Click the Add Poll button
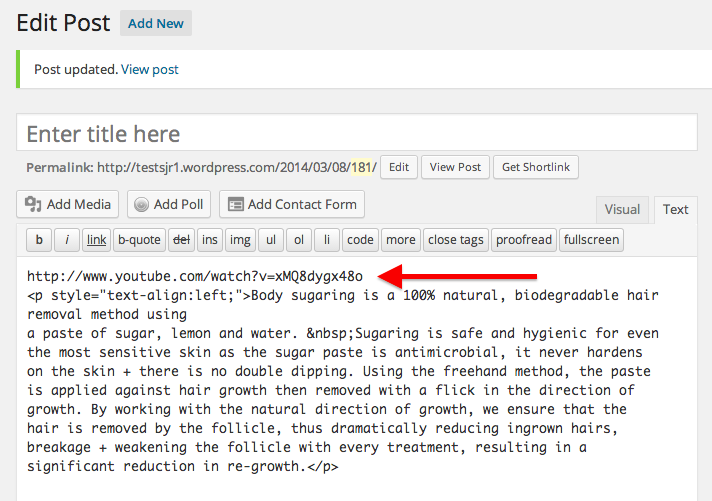712x501 pixels. click(x=168, y=204)
